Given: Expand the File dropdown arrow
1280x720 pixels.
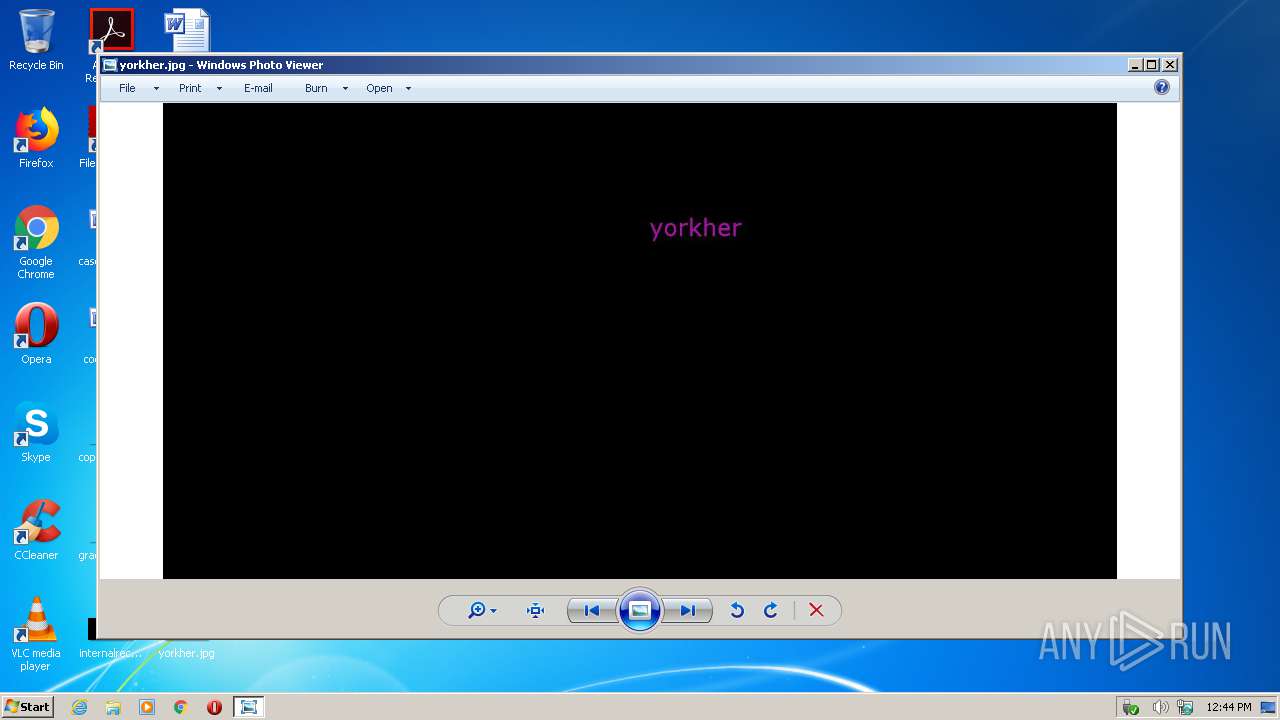Looking at the screenshot, I should [156, 89].
